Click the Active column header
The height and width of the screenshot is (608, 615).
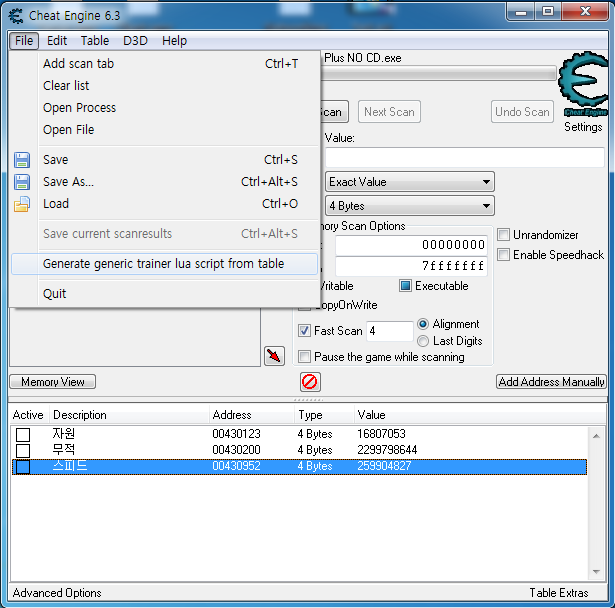pyautogui.click(x=28, y=415)
